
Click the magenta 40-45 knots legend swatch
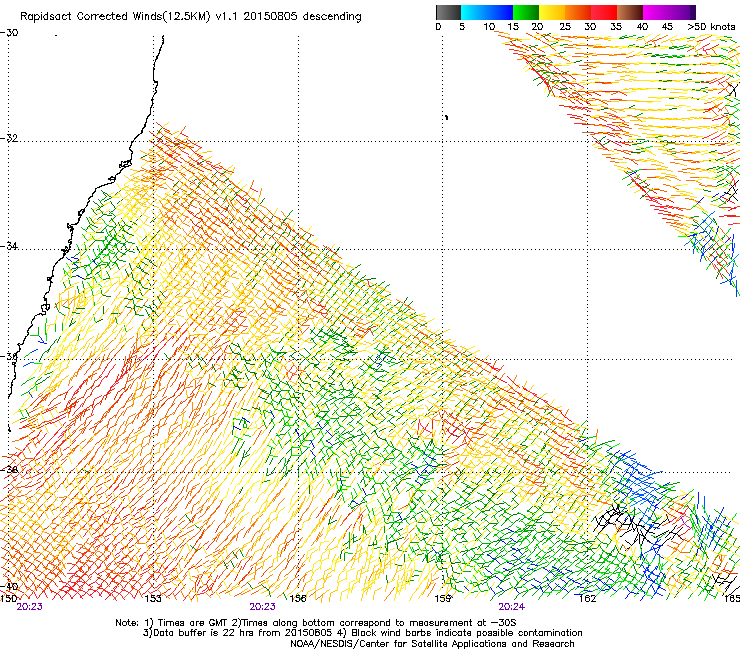coord(656,12)
